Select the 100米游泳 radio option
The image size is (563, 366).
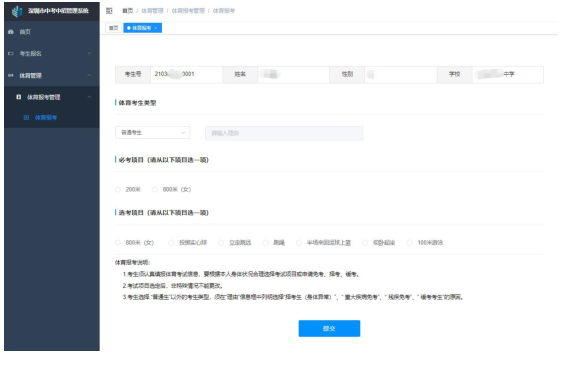tap(409, 243)
